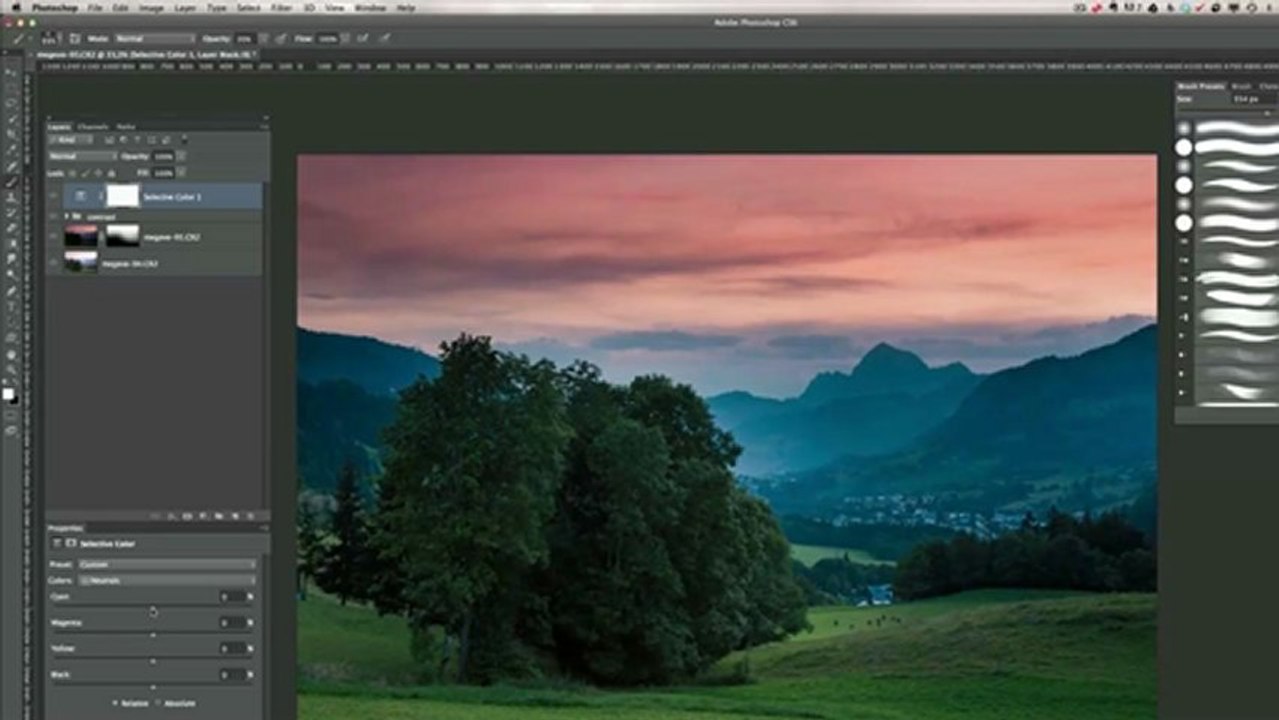Switch to the Paths tab
The image size is (1279, 720).
(x=126, y=127)
